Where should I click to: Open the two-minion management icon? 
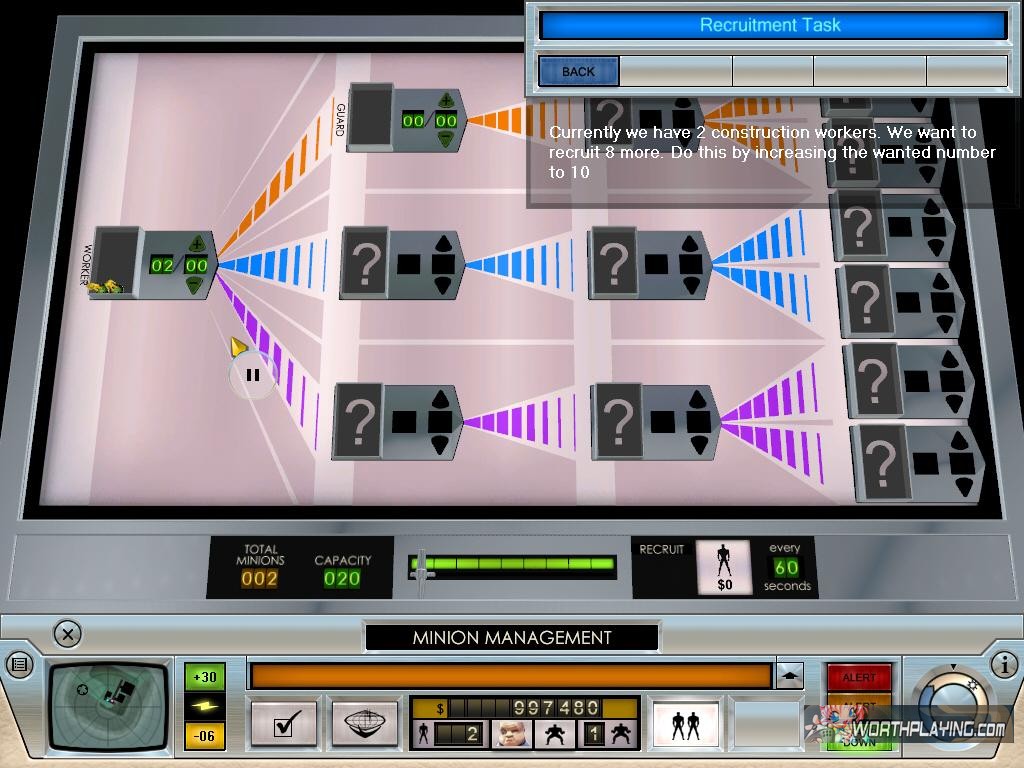tap(686, 723)
